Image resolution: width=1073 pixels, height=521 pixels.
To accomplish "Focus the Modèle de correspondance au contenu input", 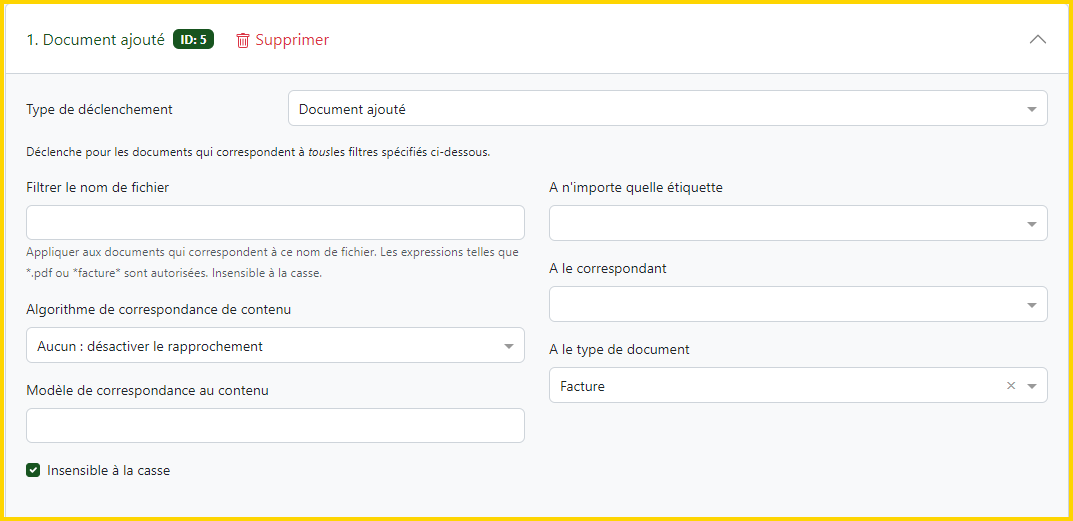I will (275, 425).
